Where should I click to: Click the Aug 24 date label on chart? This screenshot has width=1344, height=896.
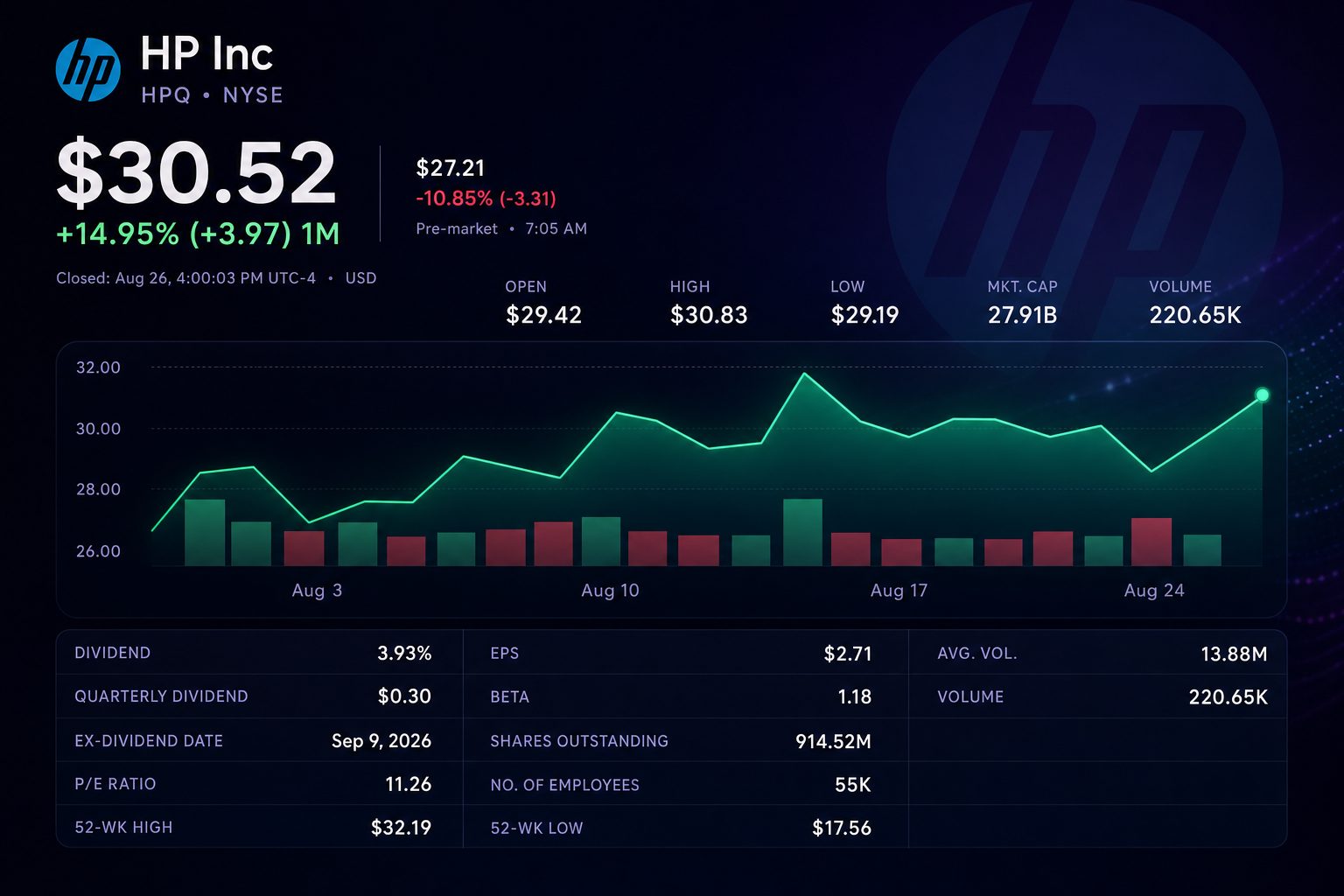(1154, 591)
